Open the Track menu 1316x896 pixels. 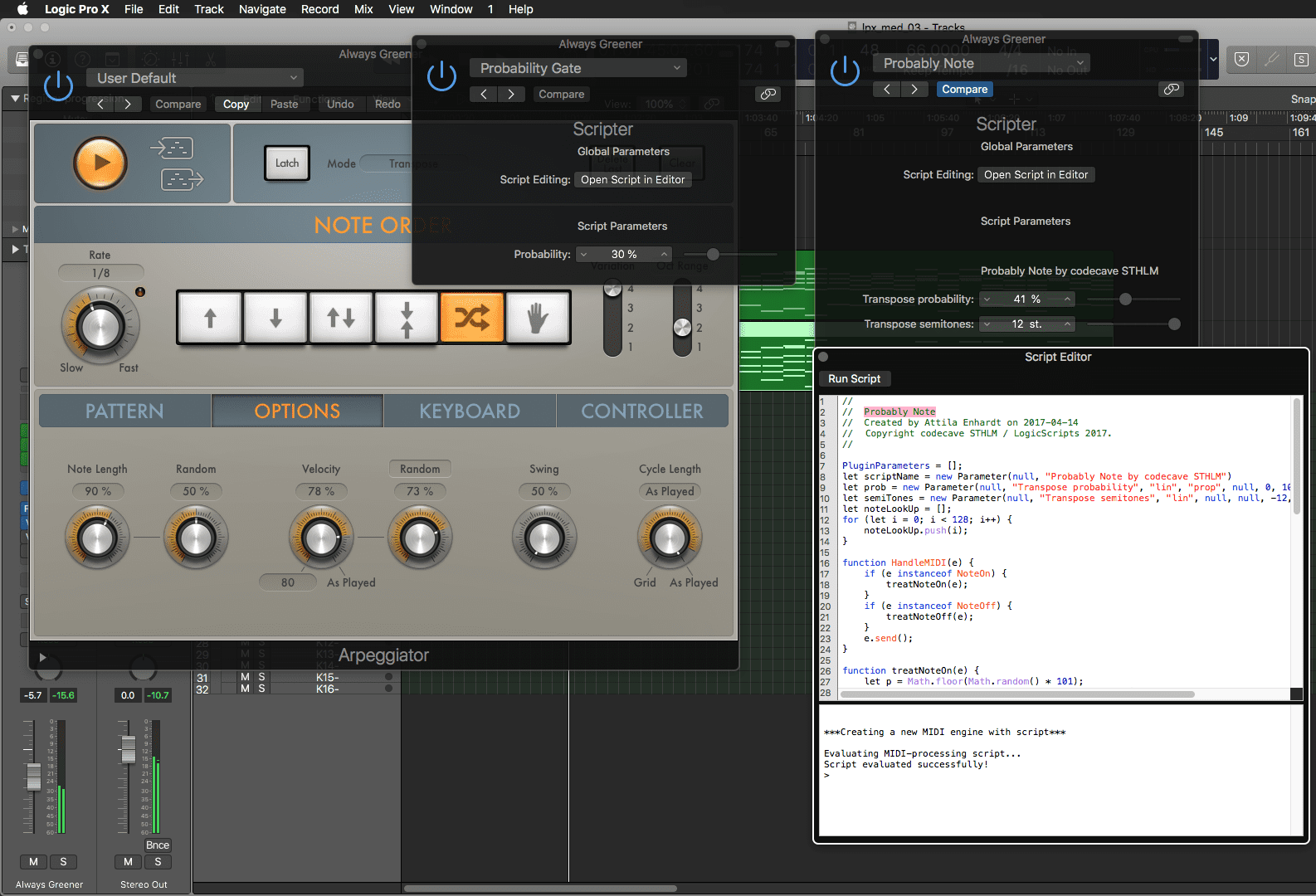(209, 9)
